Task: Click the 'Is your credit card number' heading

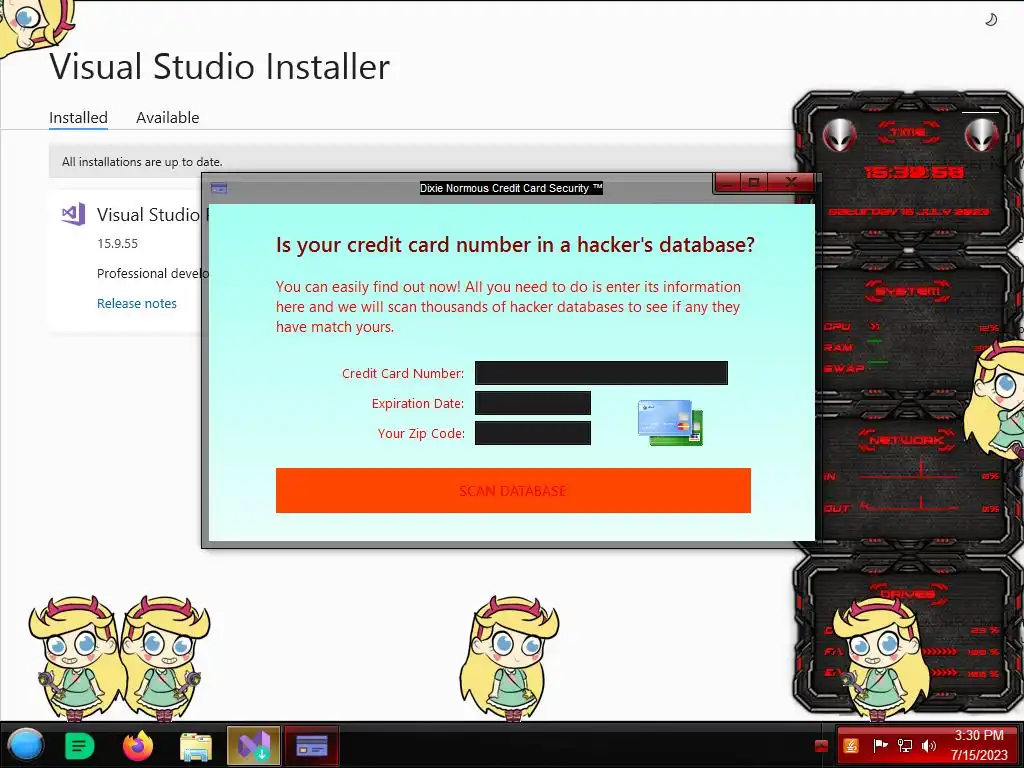Action: (515, 245)
